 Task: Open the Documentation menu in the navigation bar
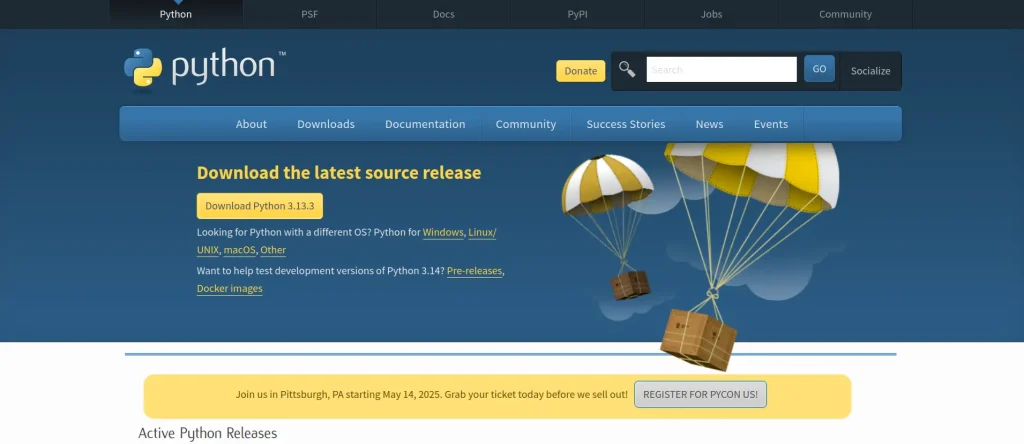tap(425, 124)
